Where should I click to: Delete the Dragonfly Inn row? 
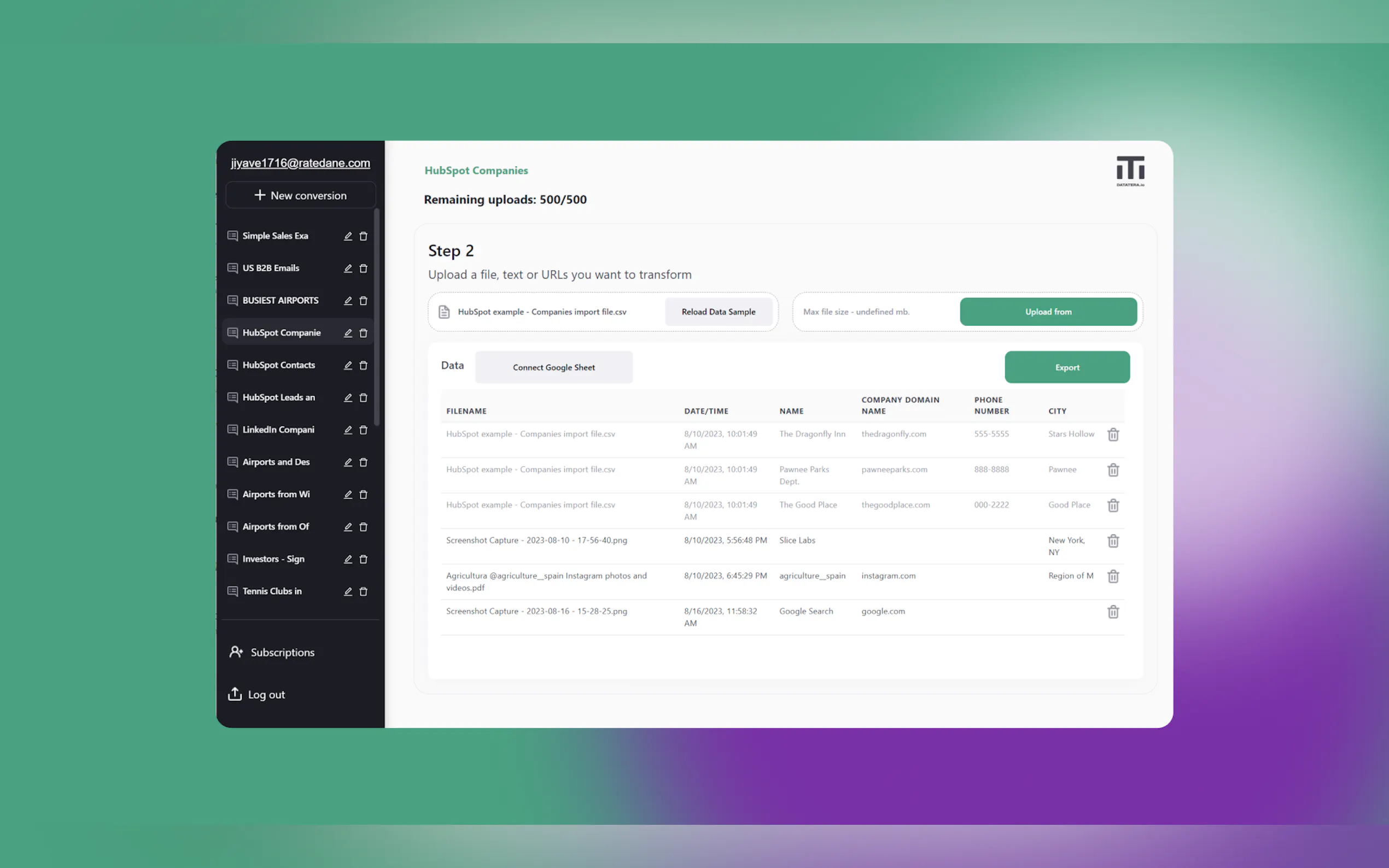click(1113, 435)
